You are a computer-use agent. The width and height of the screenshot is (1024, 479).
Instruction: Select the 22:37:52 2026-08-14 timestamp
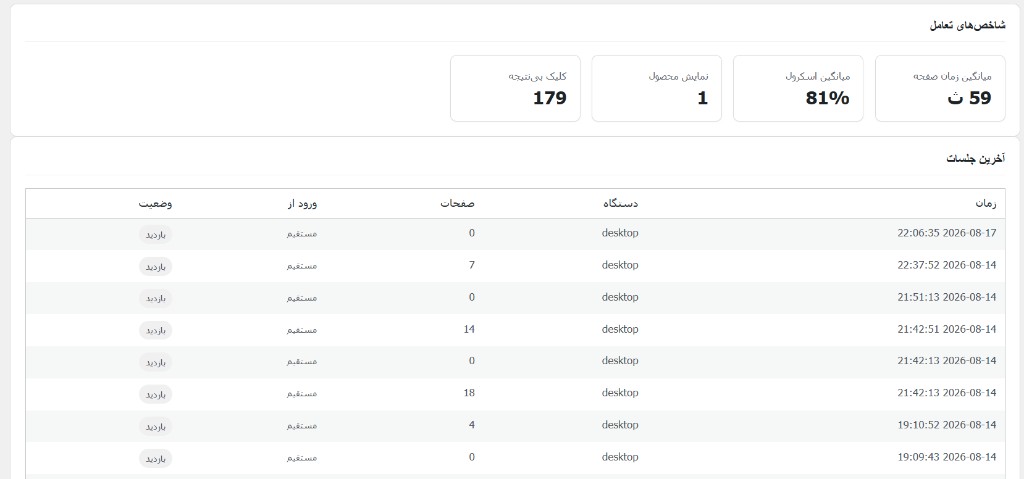point(947,265)
